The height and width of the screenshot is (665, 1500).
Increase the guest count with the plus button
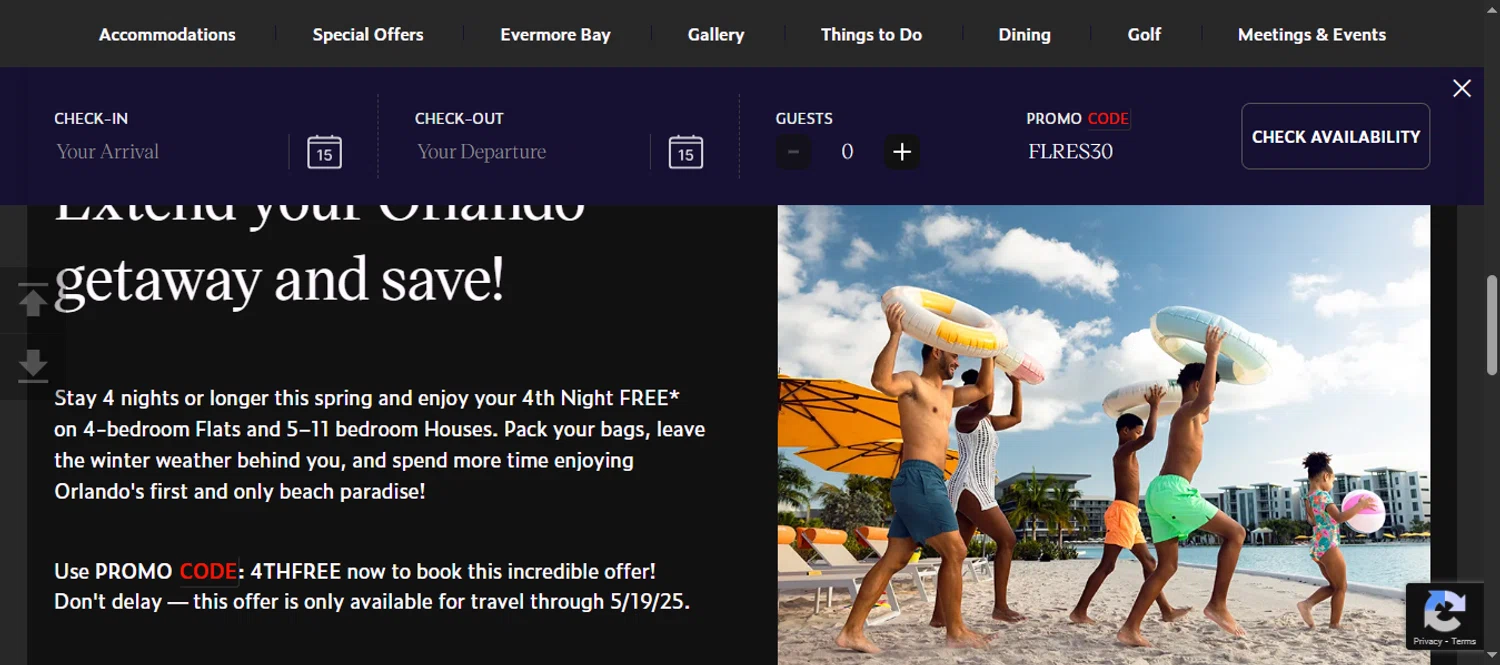click(x=902, y=152)
